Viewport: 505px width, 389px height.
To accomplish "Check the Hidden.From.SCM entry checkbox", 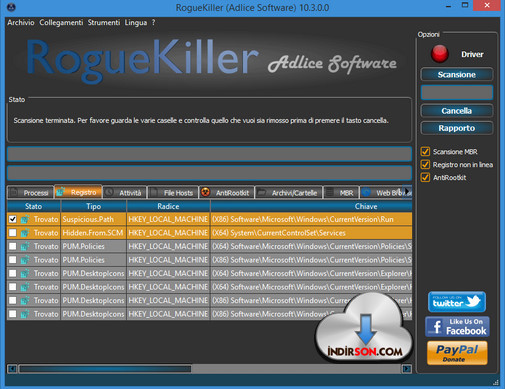I will click(13, 233).
